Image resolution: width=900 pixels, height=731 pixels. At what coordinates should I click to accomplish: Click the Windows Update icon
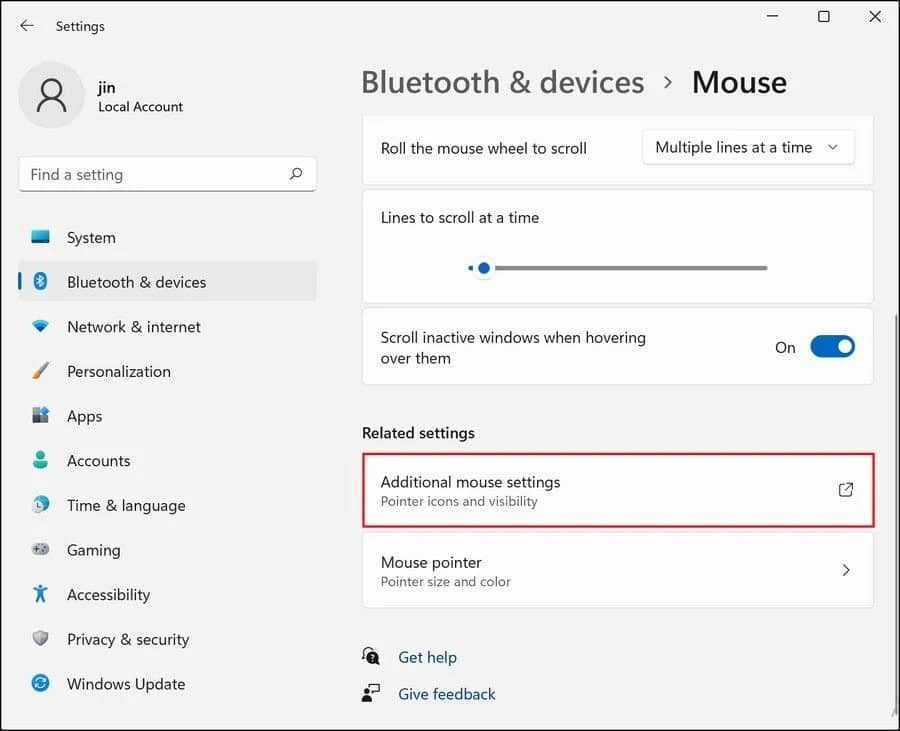(40, 684)
